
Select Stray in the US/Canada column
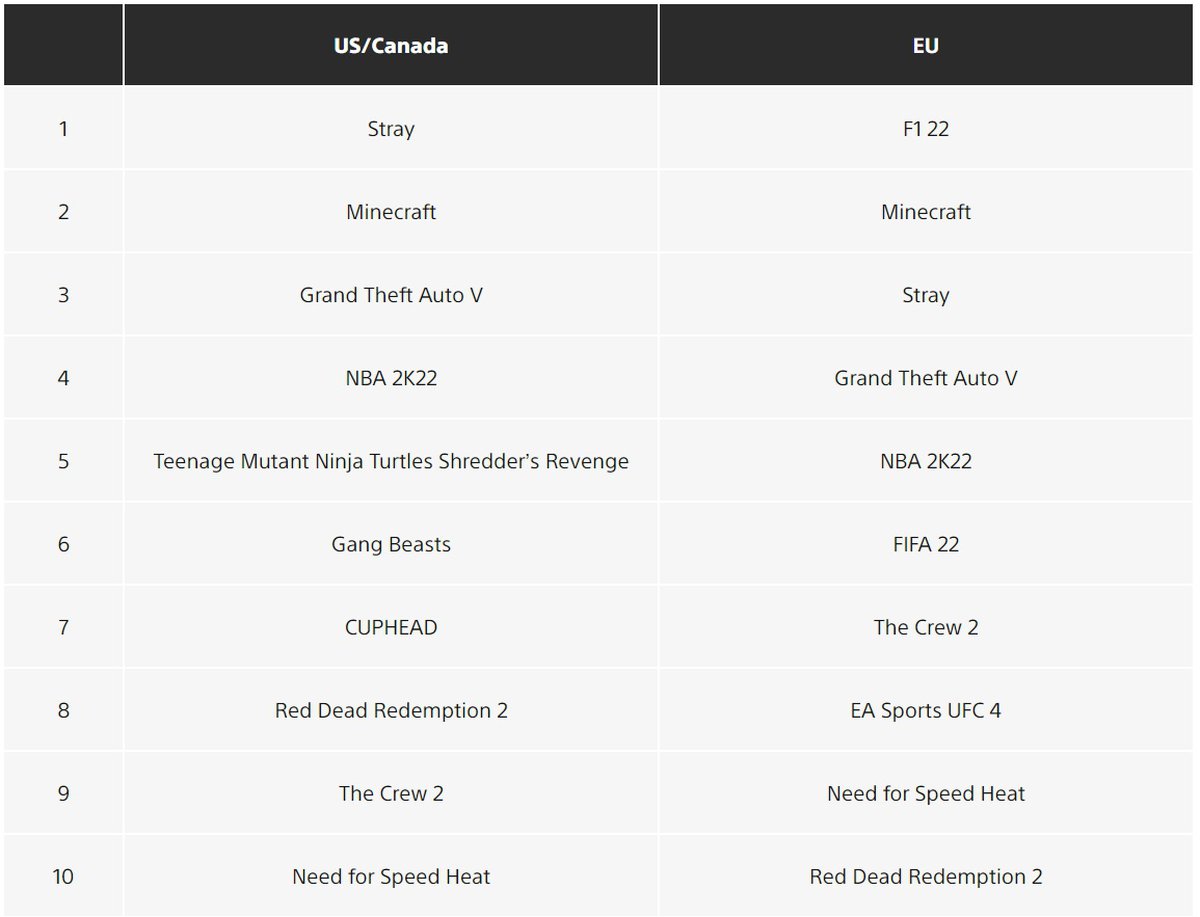pyautogui.click(x=391, y=129)
